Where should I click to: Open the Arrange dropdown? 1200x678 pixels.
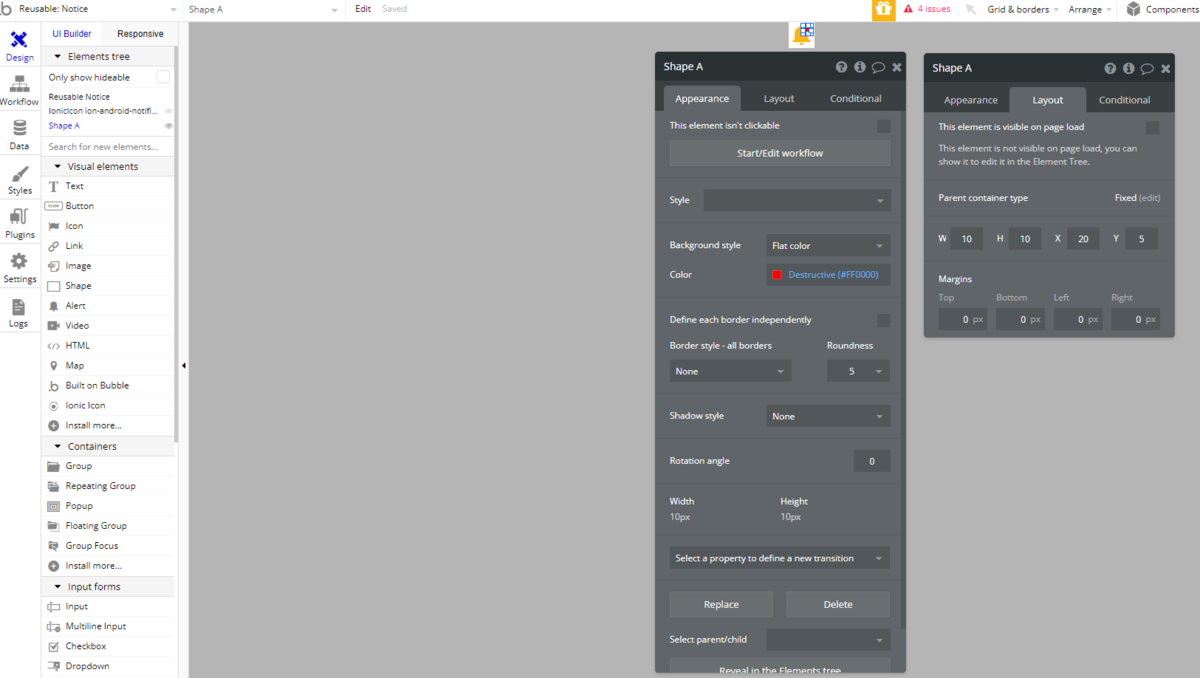coord(1090,9)
